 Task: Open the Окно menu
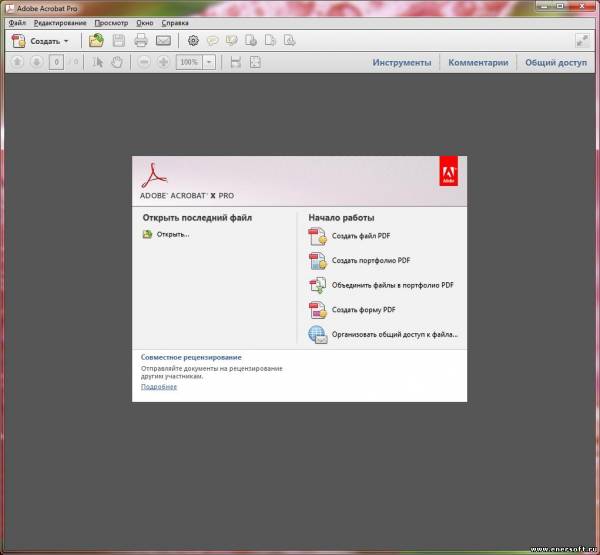click(x=145, y=23)
